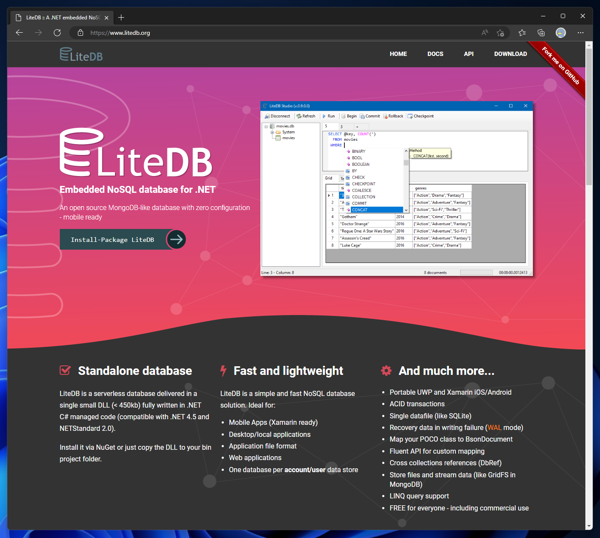Open the Collections panel
This screenshot has width=600, height=538.
point(541,33)
